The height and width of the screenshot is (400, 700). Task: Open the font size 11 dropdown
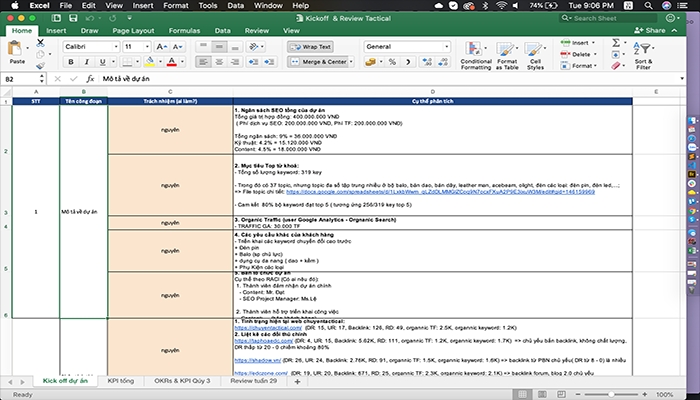click(x=147, y=46)
